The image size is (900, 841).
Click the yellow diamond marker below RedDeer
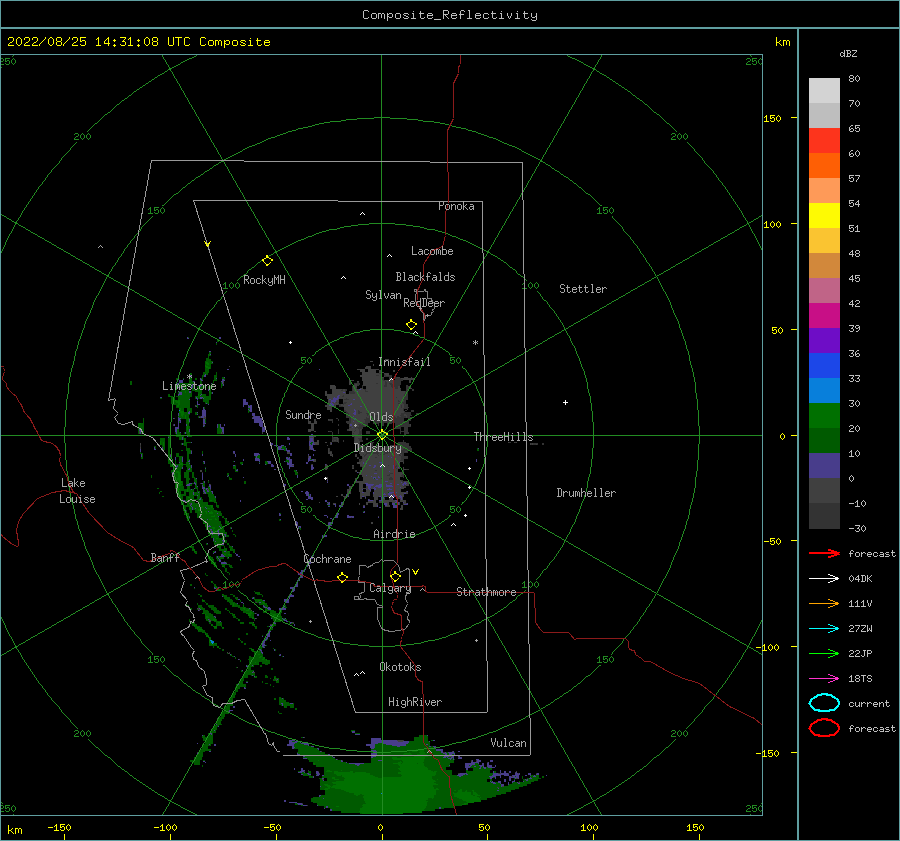(411, 325)
